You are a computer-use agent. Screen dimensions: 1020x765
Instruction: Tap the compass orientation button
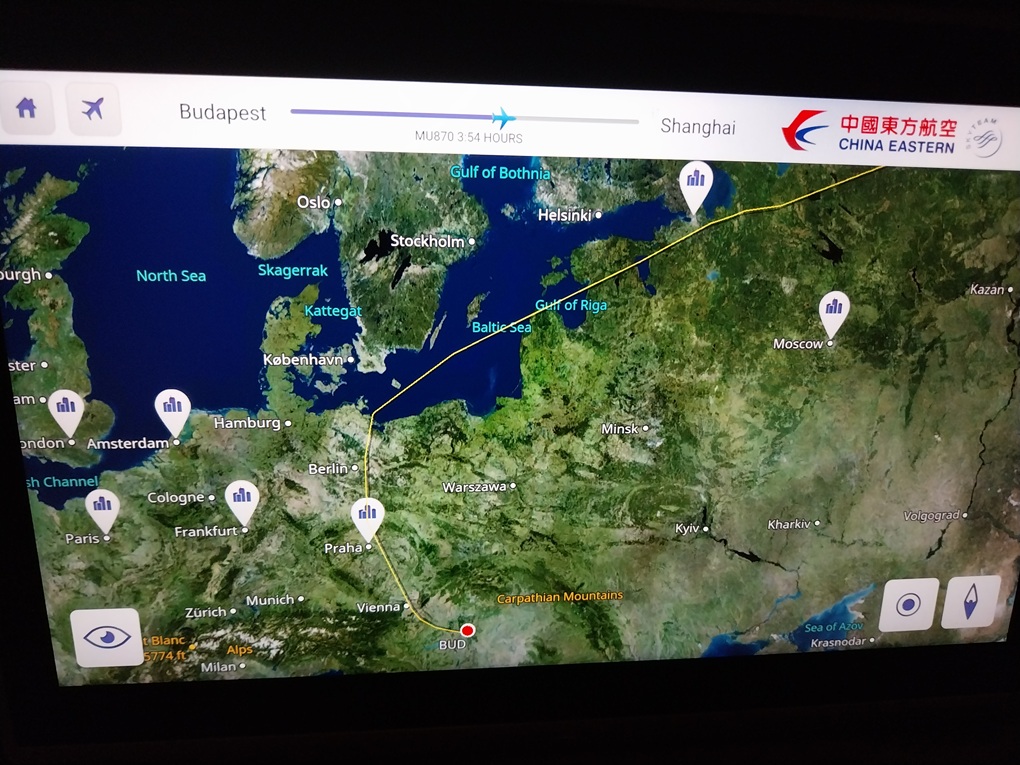970,602
